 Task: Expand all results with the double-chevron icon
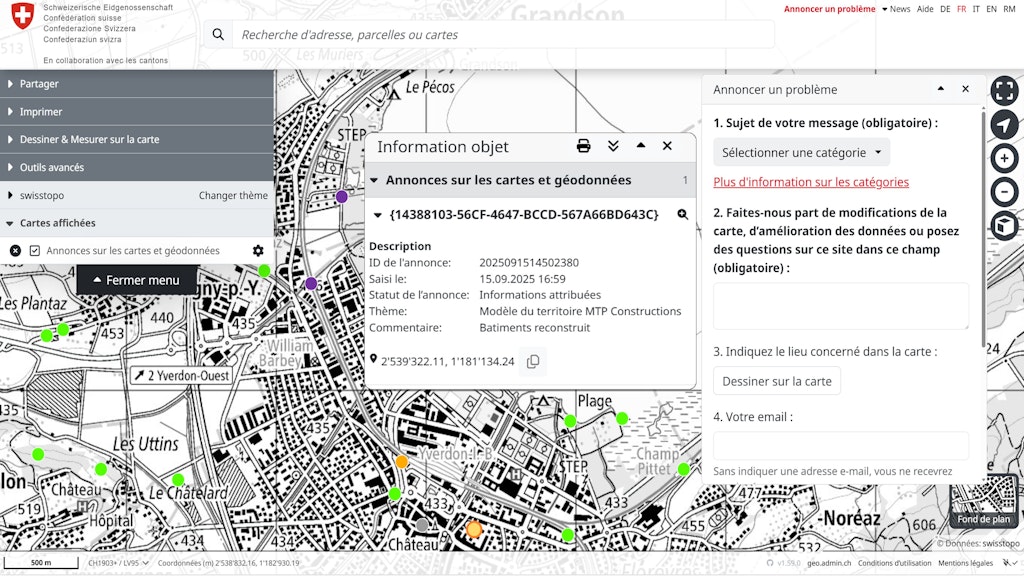pos(612,145)
